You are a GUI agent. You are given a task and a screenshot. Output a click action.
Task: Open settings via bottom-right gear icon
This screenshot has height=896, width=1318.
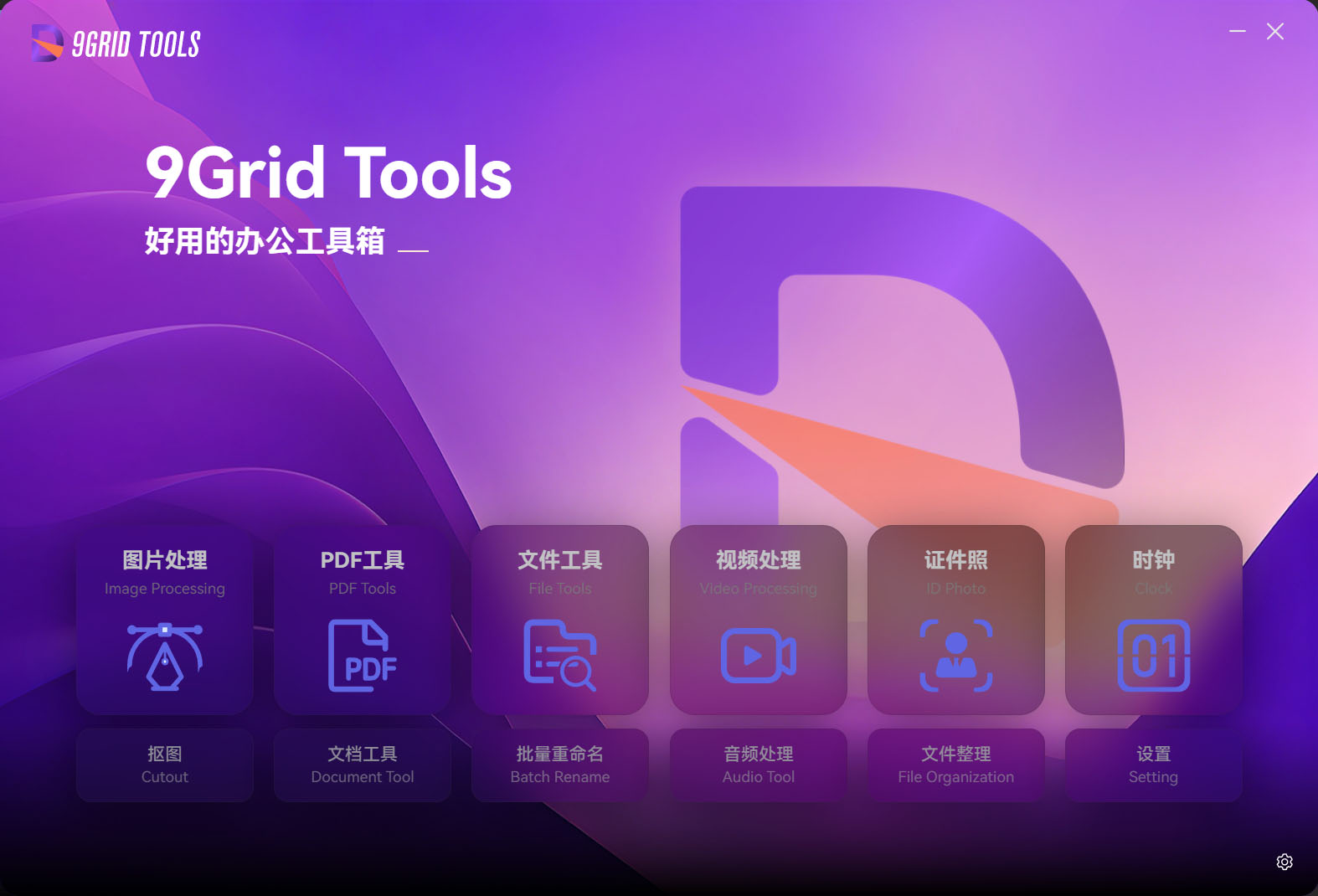tap(1285, 862)
